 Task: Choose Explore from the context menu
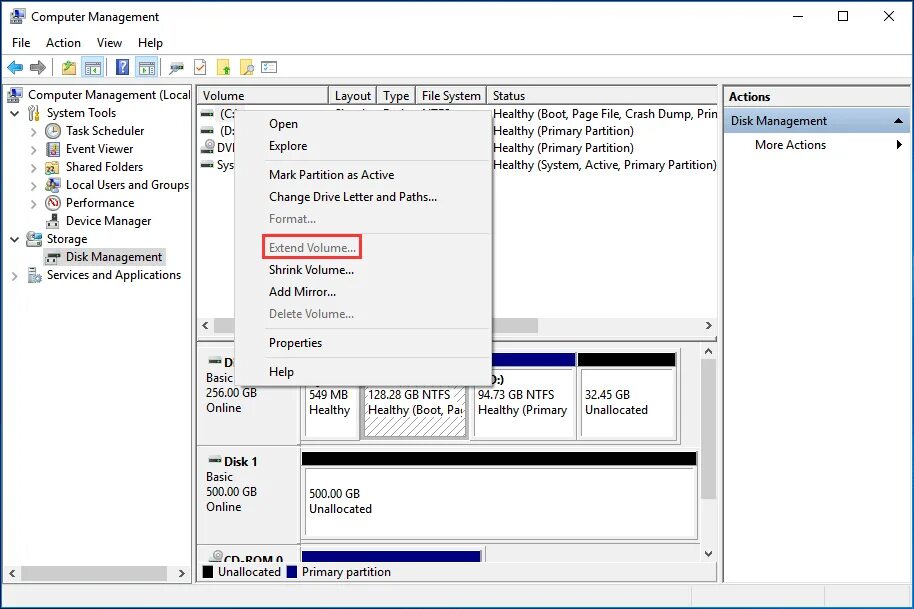(363, 146)
